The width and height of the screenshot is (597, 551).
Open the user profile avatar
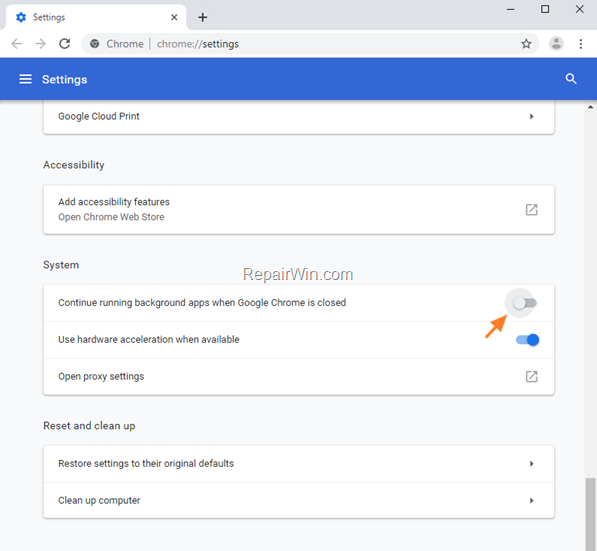556,43
